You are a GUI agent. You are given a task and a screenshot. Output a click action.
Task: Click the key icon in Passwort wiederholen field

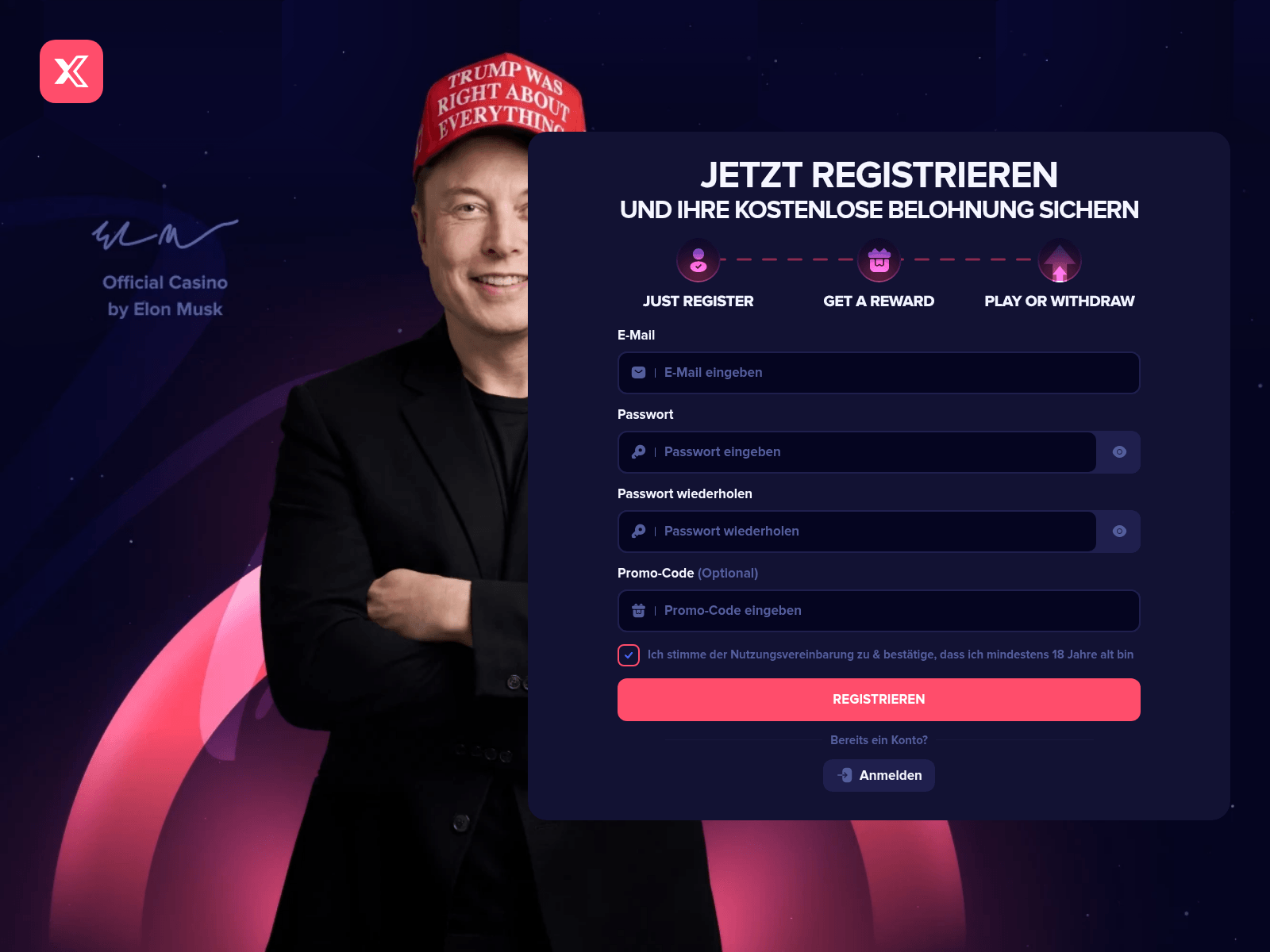[638, 532]
